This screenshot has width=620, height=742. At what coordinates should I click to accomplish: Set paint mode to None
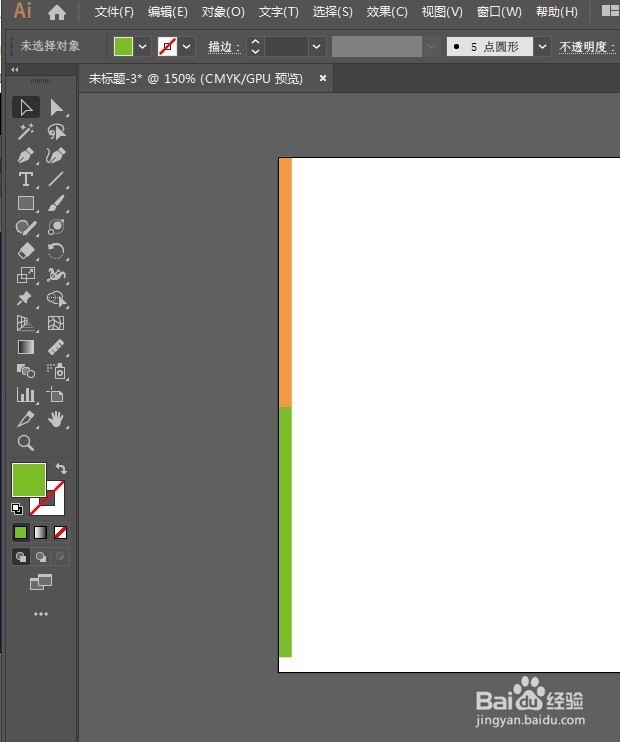tap(61, 533)
